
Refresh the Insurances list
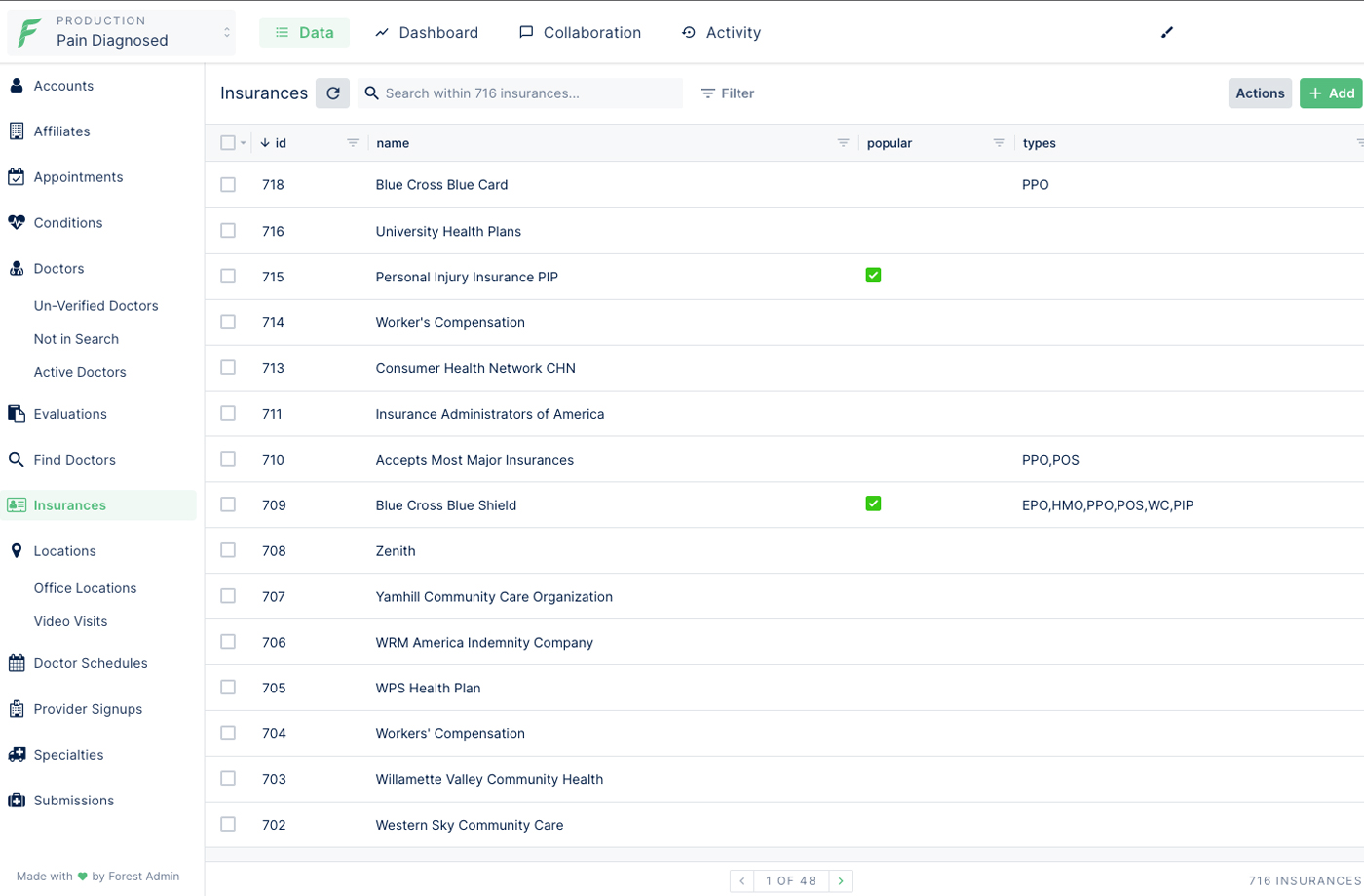click(x=333, y=93)
